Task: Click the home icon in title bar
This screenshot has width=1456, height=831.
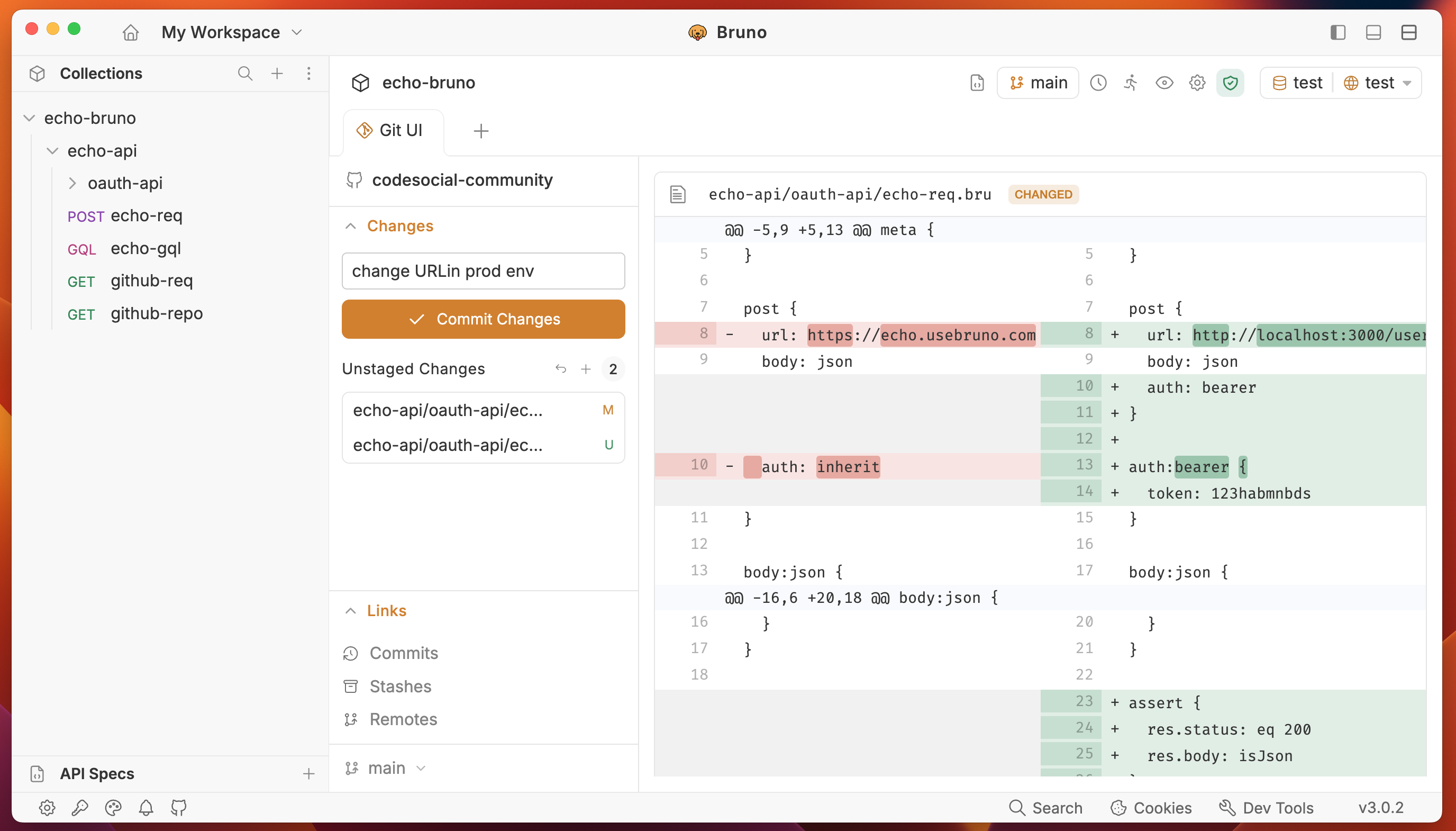Action: click(131, 32)
